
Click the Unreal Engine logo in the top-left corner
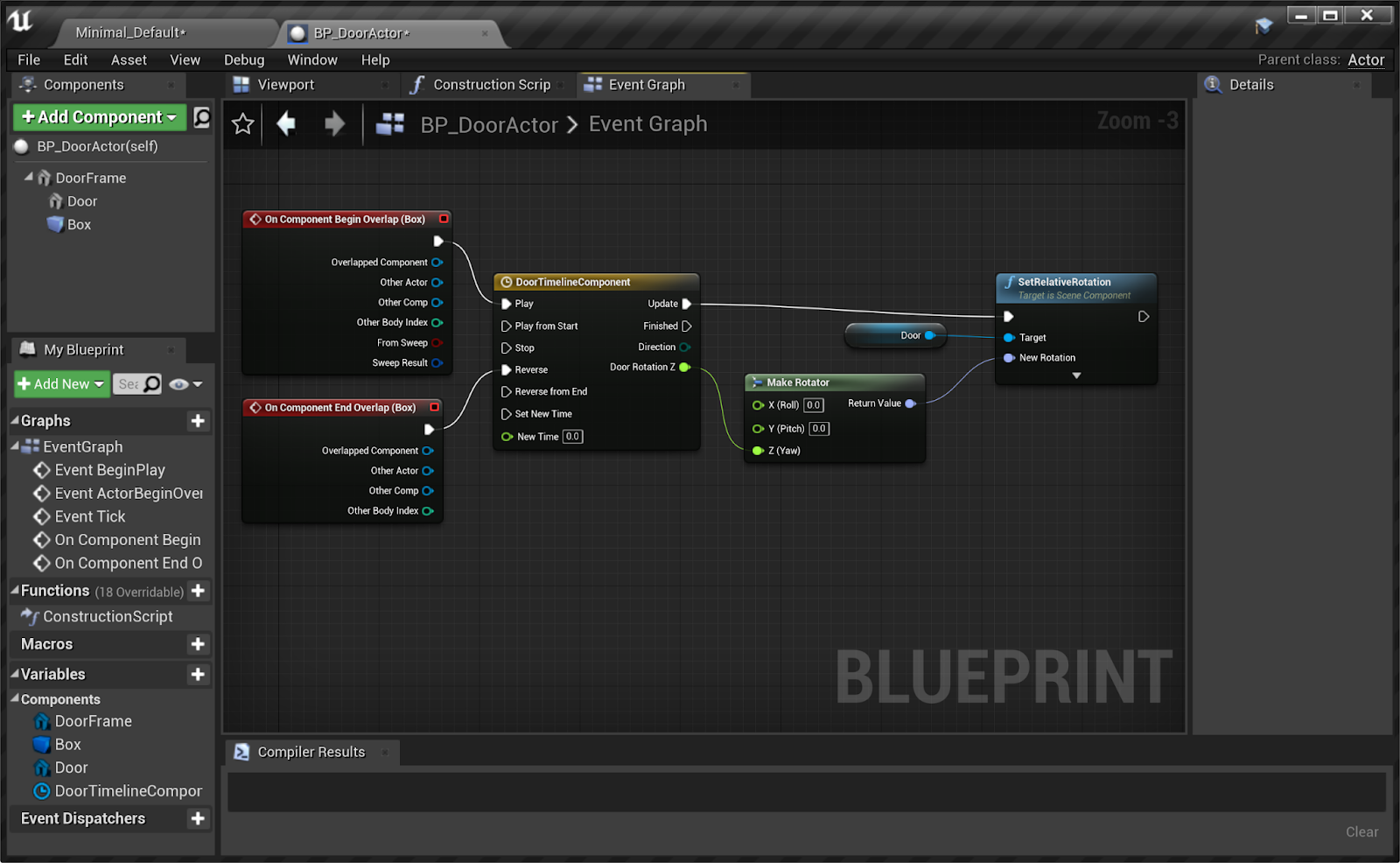(19, 21)
